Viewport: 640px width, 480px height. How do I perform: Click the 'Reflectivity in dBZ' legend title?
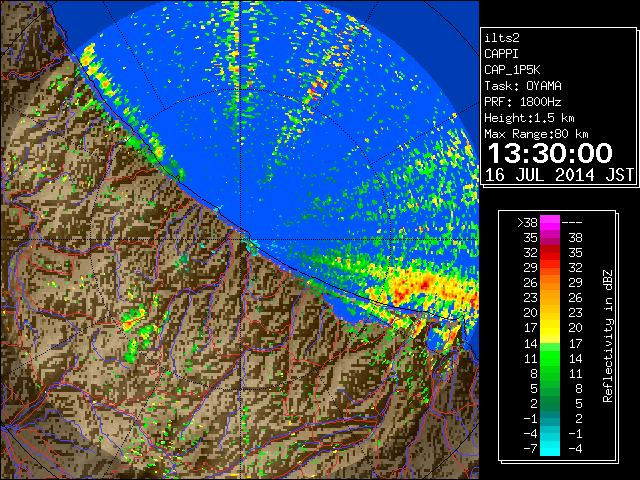click(607, 336)
